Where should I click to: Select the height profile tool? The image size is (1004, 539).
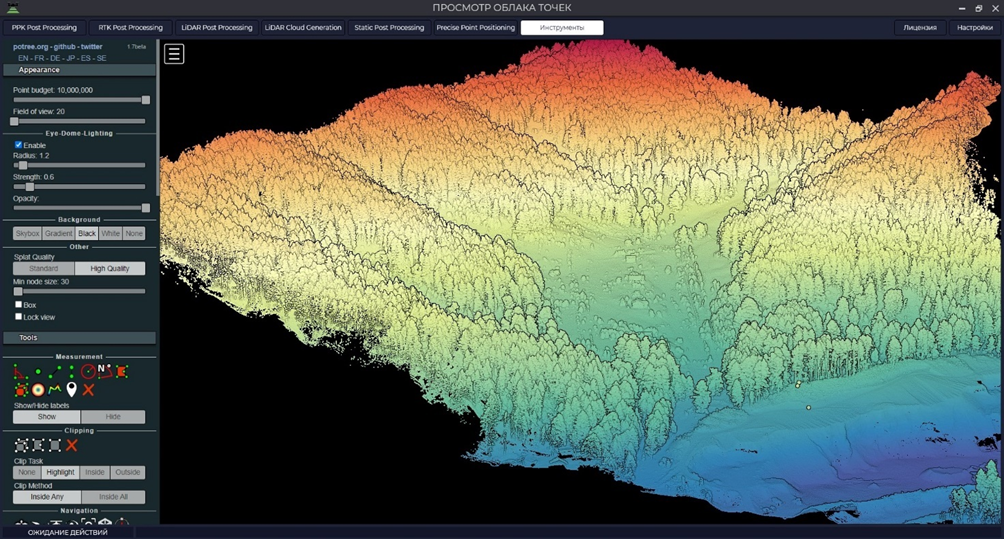[x=54, y=389]
